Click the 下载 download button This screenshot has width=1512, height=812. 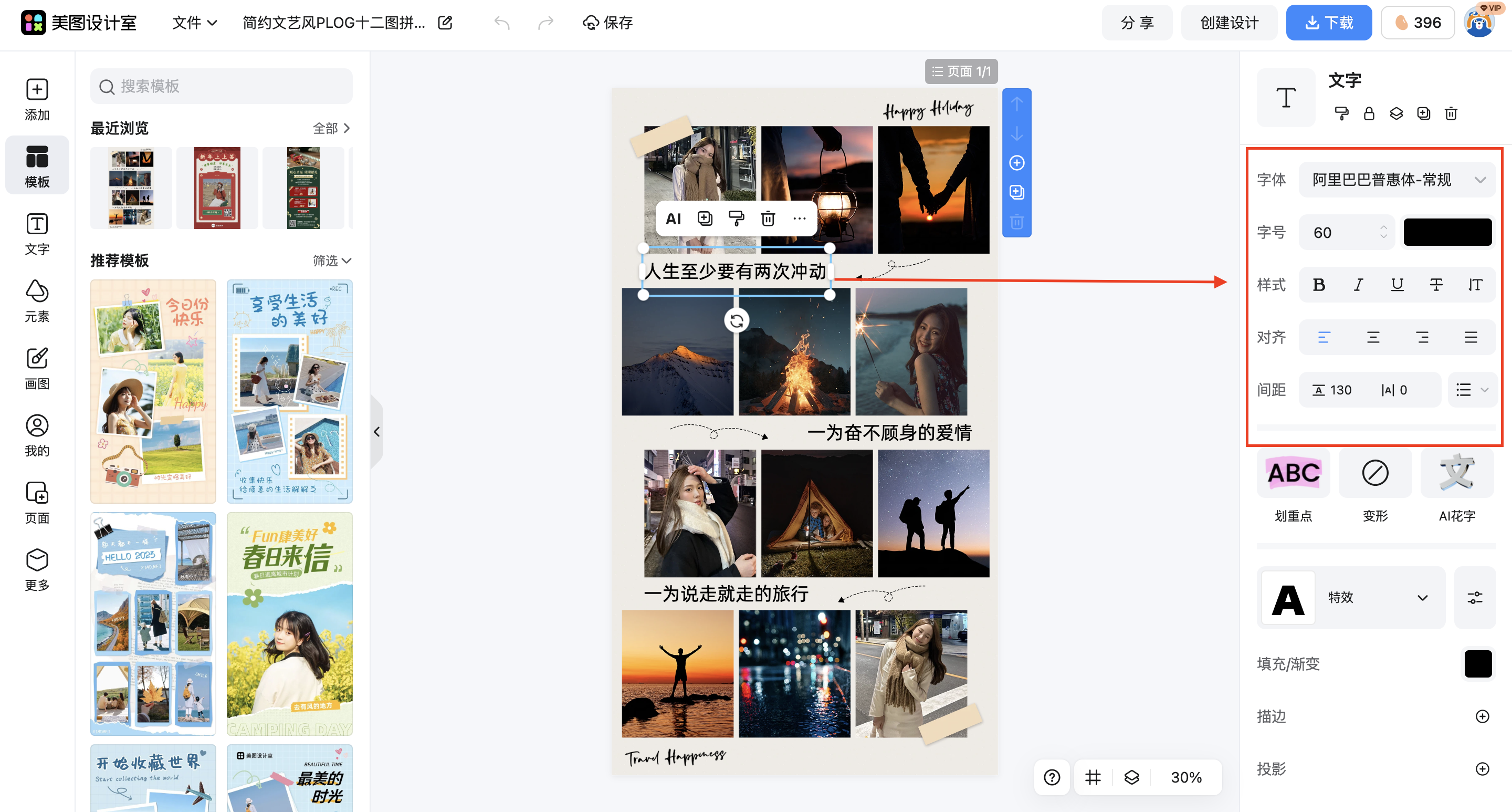click(x=1328, y=22)
